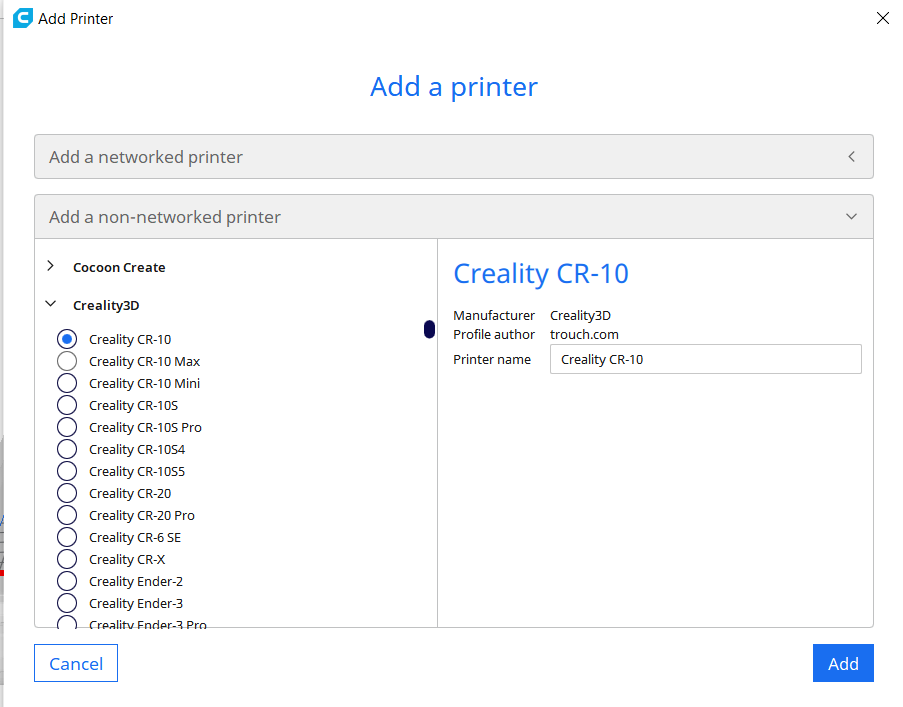Choose the Creality Ender-2 printer

(x=67, y=581)
